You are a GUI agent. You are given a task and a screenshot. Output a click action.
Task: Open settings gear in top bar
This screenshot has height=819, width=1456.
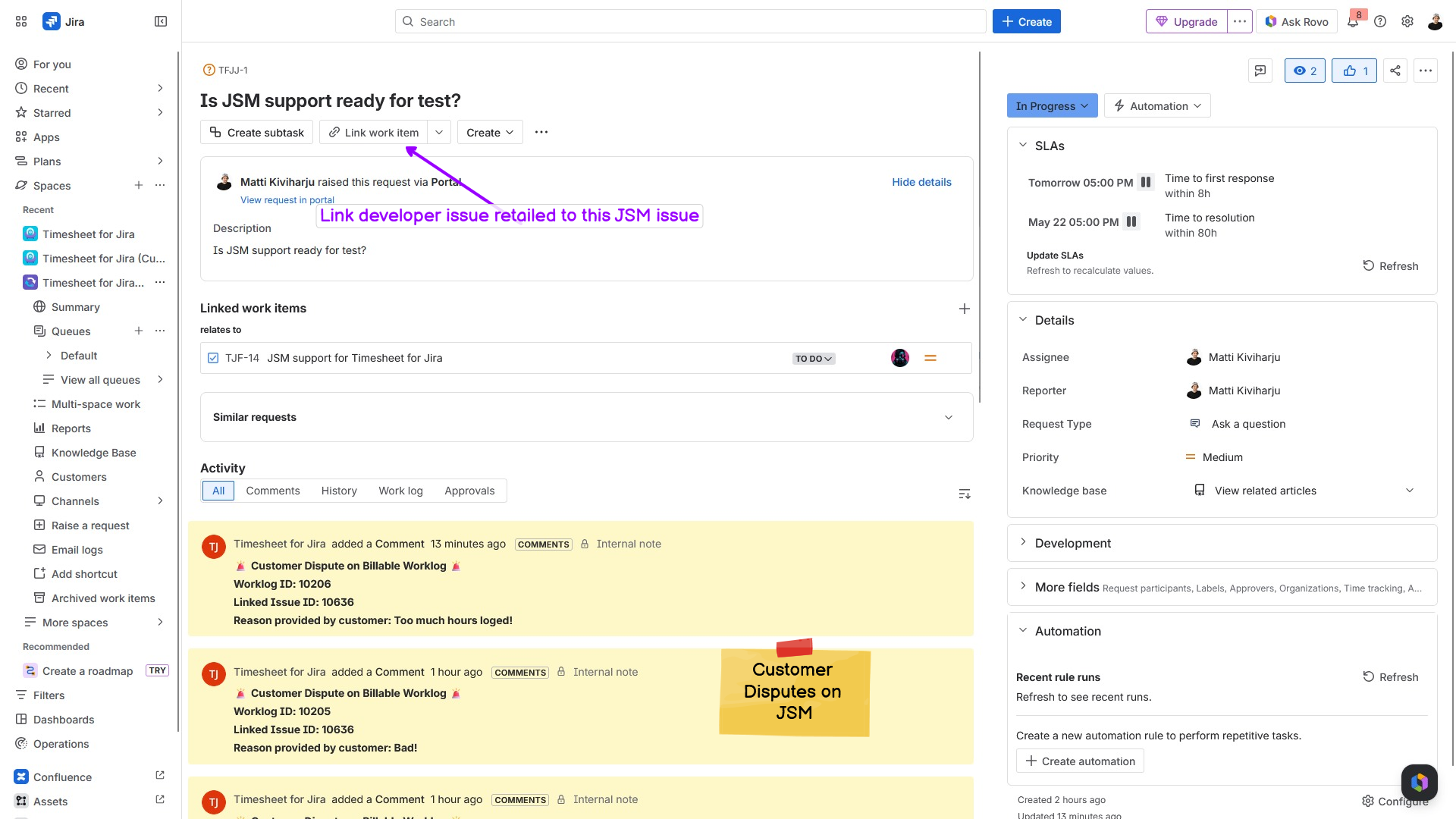(x=1407, y=21)
